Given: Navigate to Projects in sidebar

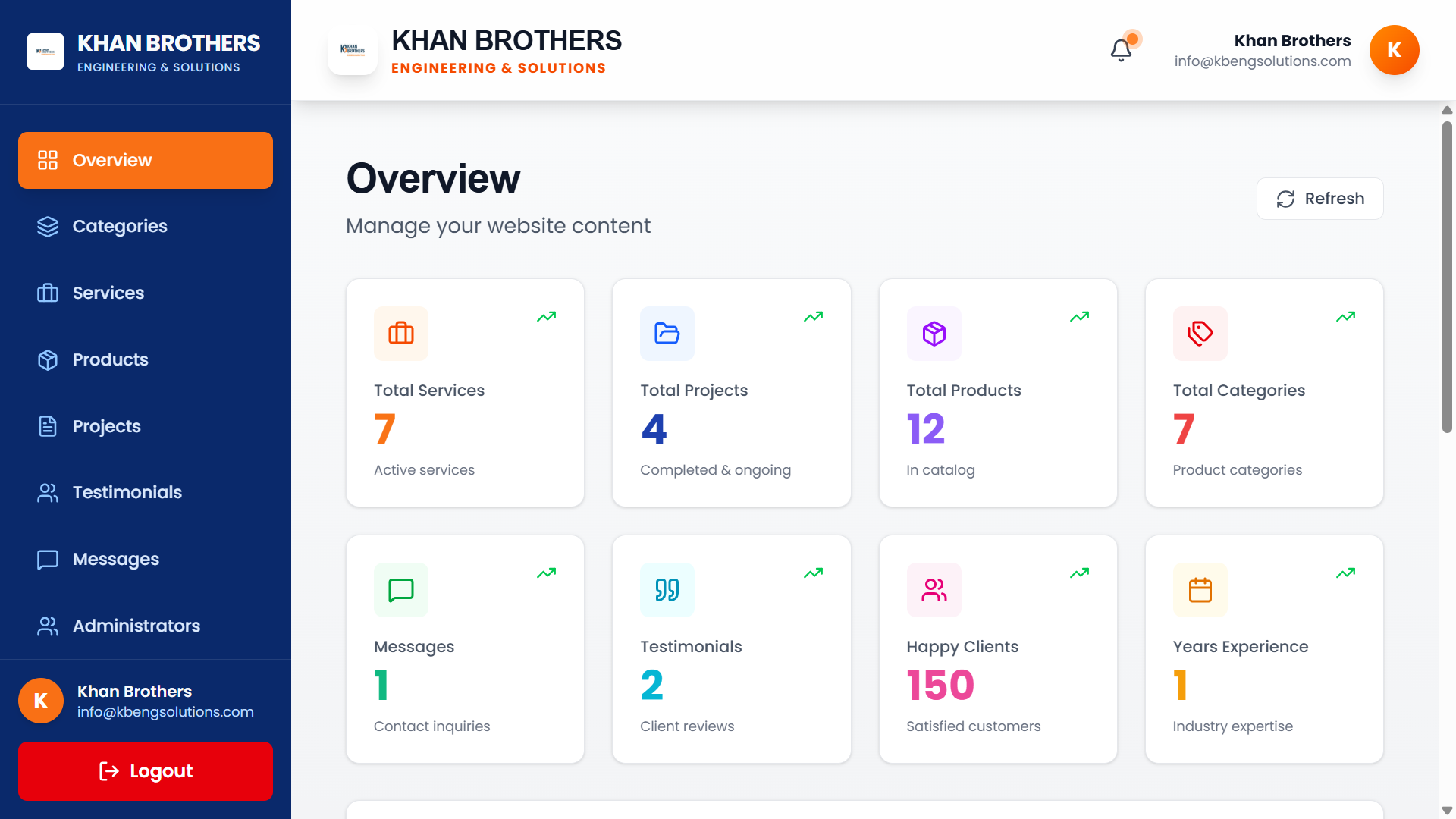Looking at the screenshot, I should pyautogui.click(x=146, y=426).
